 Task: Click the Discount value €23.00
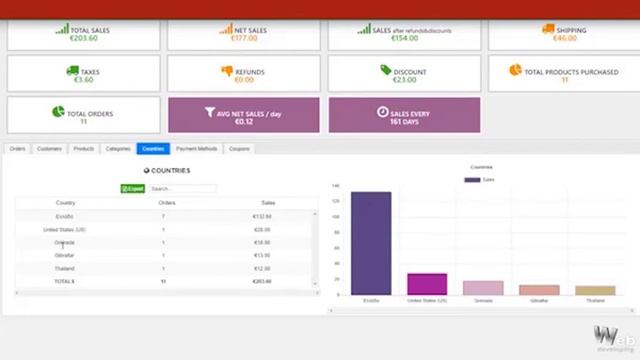(404, 80)
